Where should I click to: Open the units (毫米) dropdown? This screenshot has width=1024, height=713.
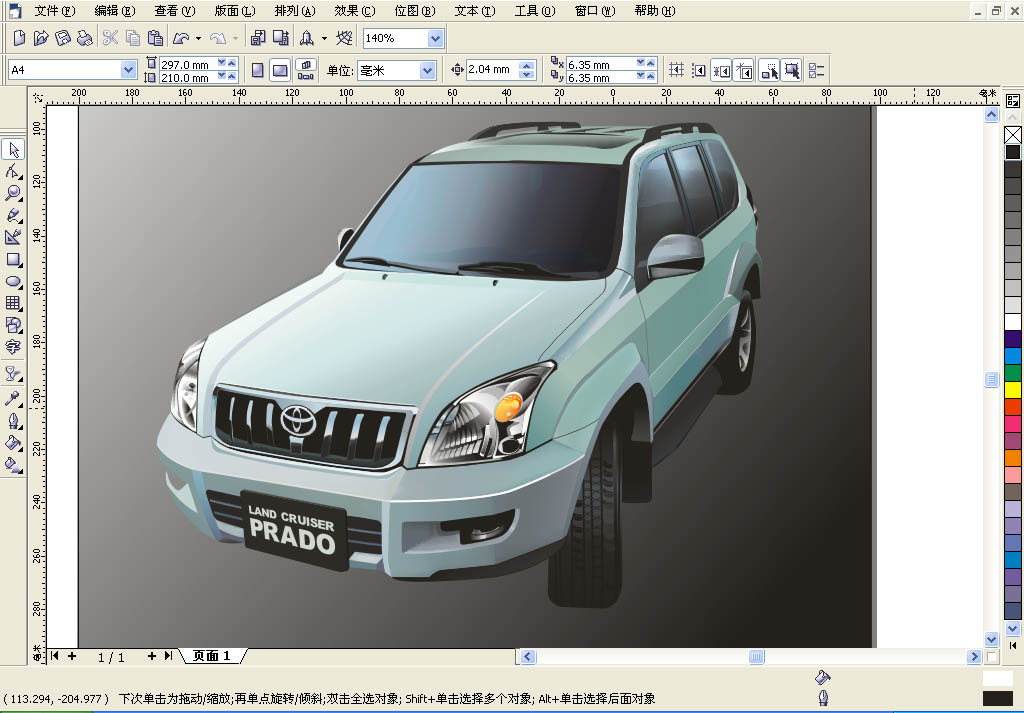[428, 70]
